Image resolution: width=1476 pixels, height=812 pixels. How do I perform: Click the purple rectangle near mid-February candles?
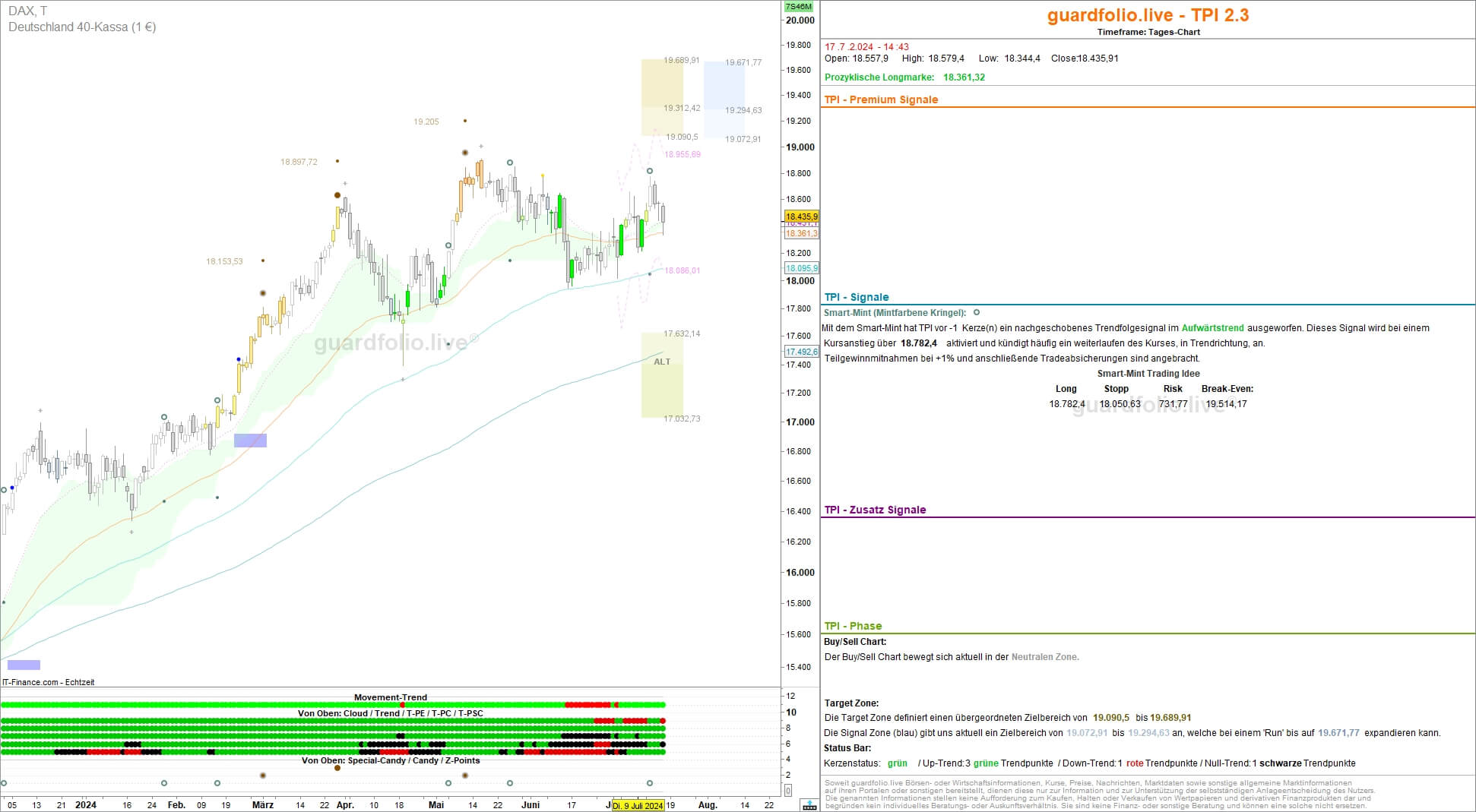pyautogui.click(x=250, y=440)
